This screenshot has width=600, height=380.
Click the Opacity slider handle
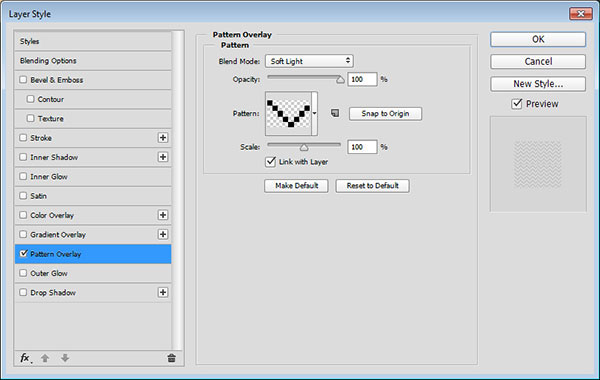340,80
